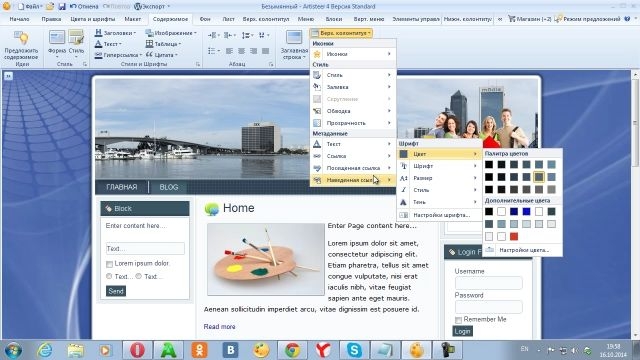Select the first Text radio button

click(109, 276)
